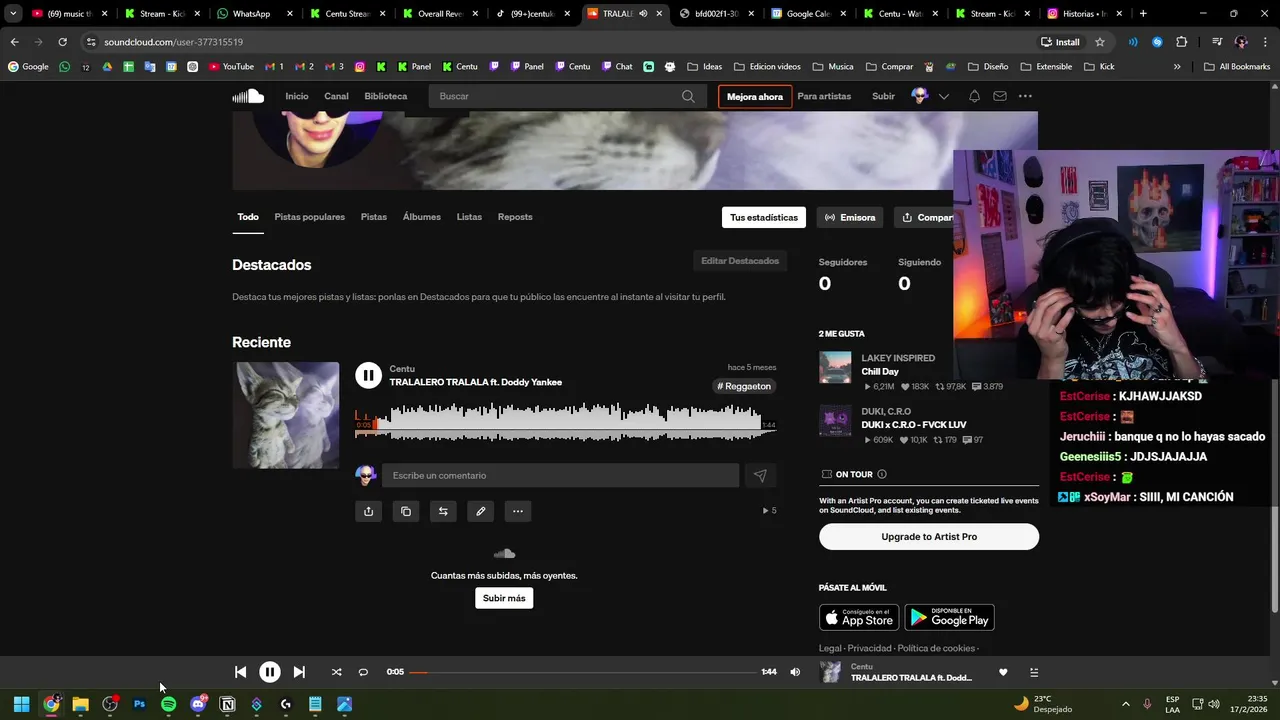Switch to the Reposts tab
The height and width of the screenshot is (720, 1280).
click(515, 217)
